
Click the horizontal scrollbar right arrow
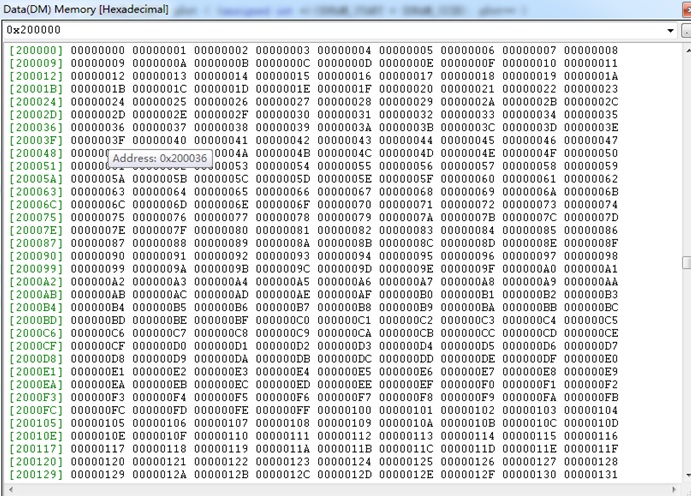click(674, 489)
